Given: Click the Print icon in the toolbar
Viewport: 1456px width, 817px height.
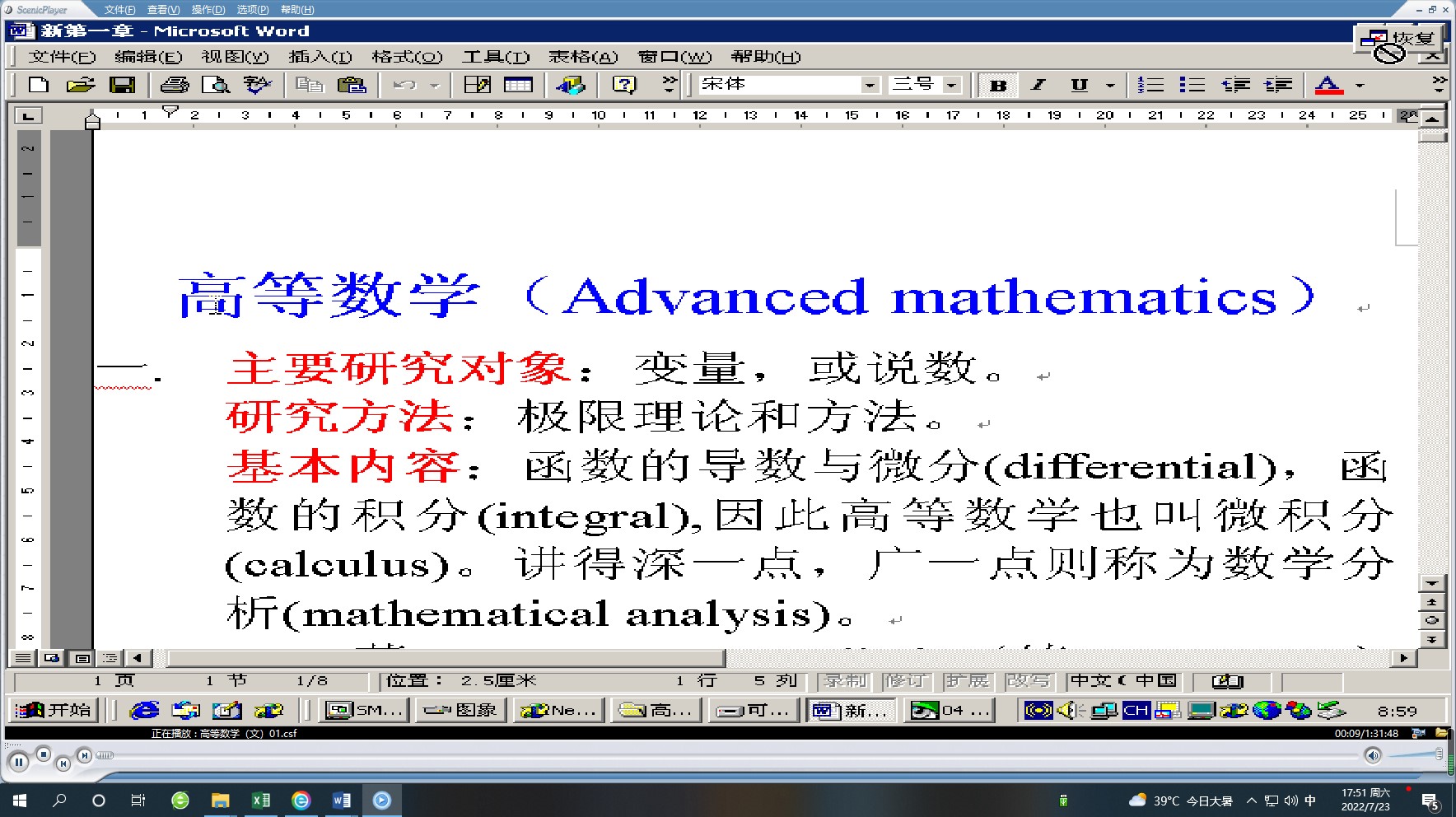Looking at the screenshot, I should pyautogui.click(x=175, y=85).
